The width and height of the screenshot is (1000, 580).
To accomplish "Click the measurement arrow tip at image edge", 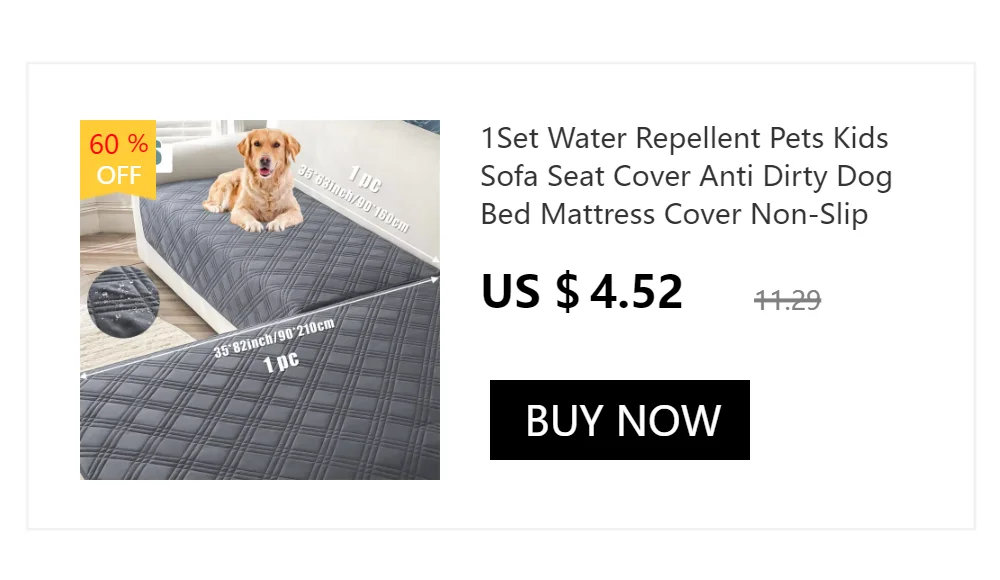I will click(x=436, y=279).
